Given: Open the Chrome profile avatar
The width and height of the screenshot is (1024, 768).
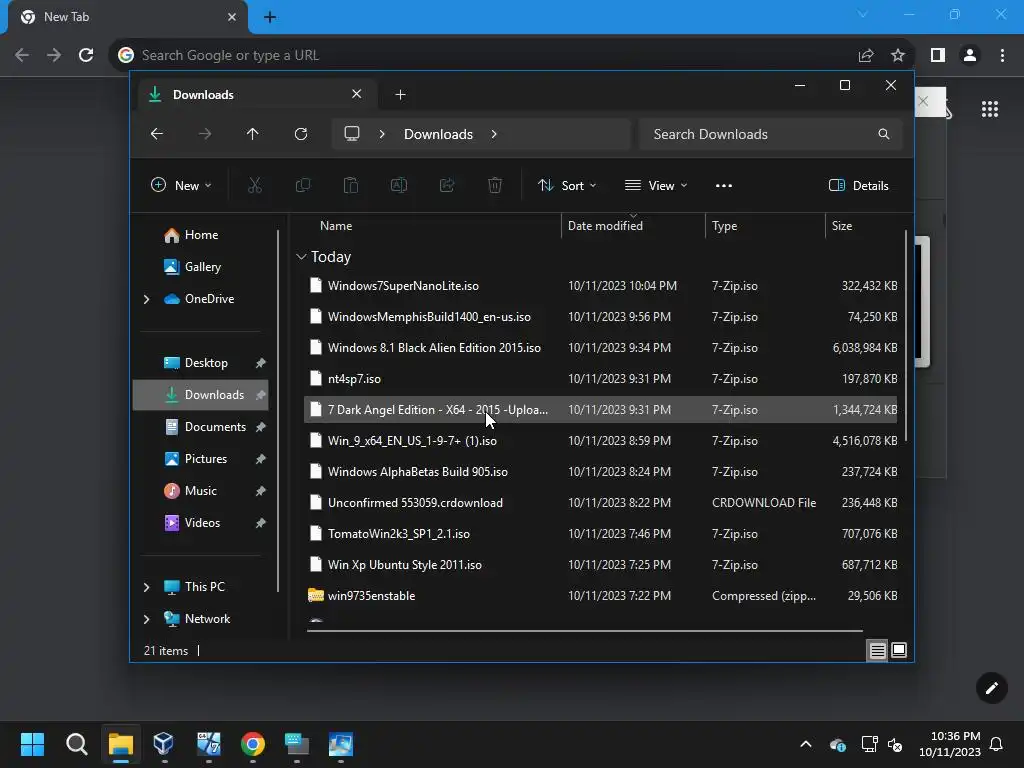Looking at the screenshot, I should pos(970,56).
